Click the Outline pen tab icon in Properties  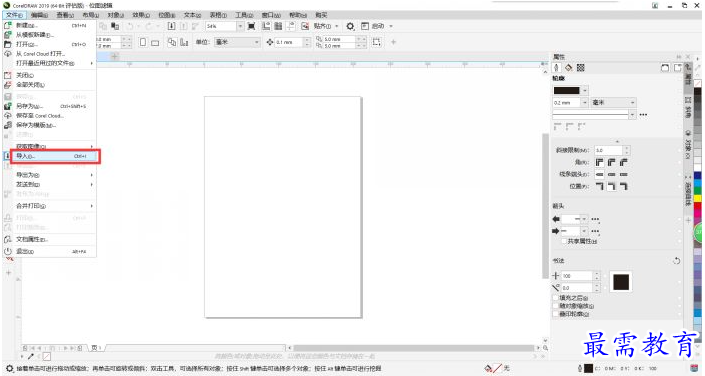tap(557, 67)
